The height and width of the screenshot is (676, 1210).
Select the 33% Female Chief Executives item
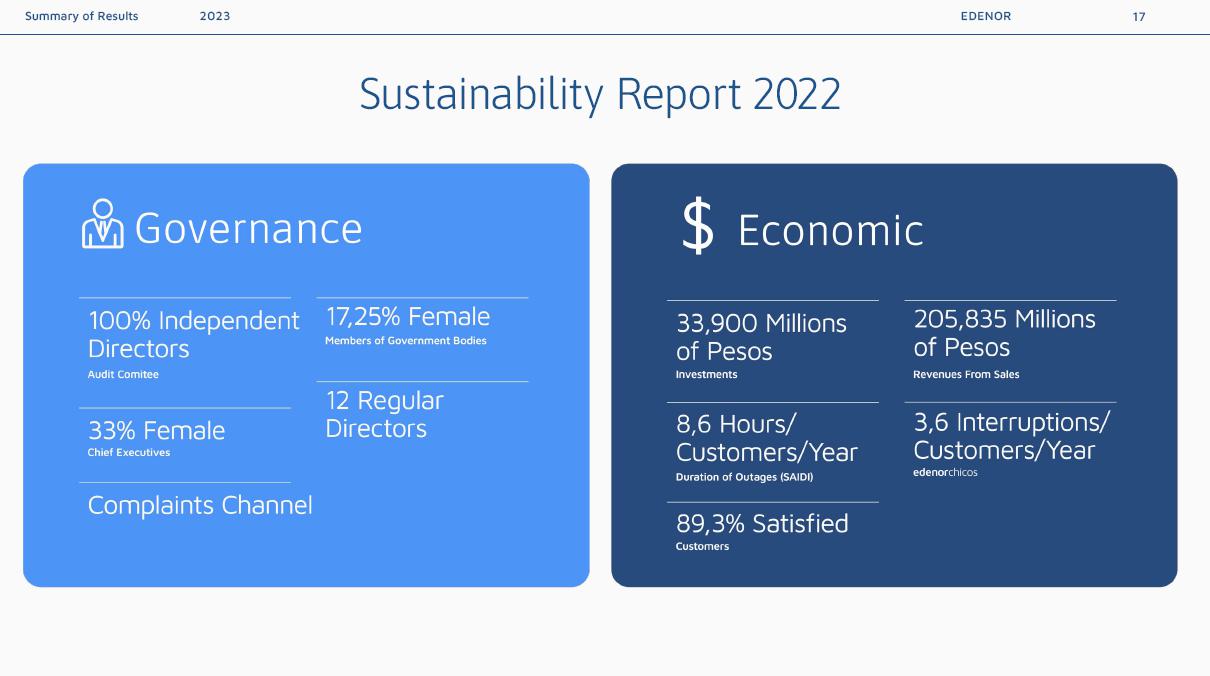[156, 431]
